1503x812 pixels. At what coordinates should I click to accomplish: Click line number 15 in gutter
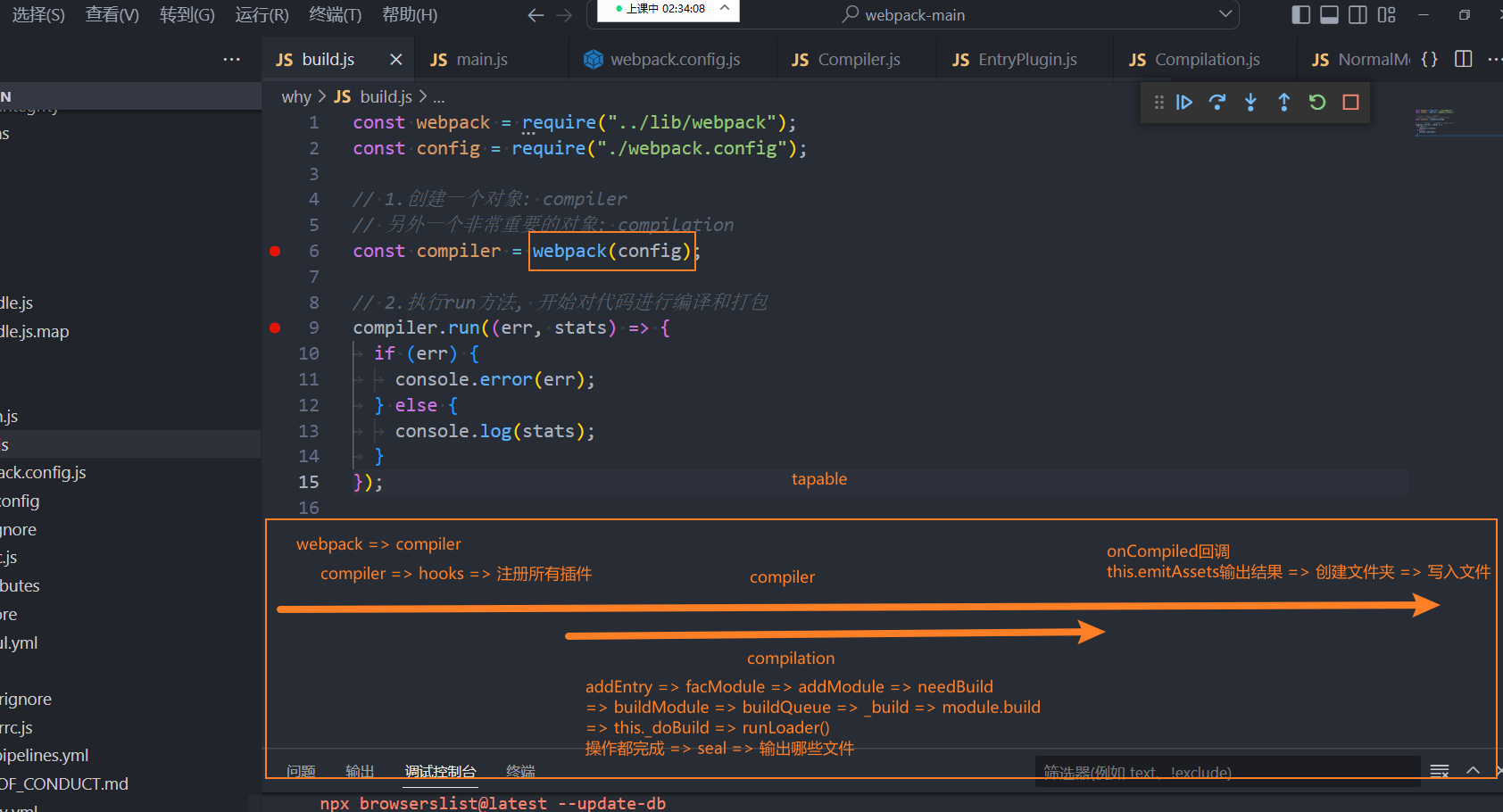click(308, 482)
